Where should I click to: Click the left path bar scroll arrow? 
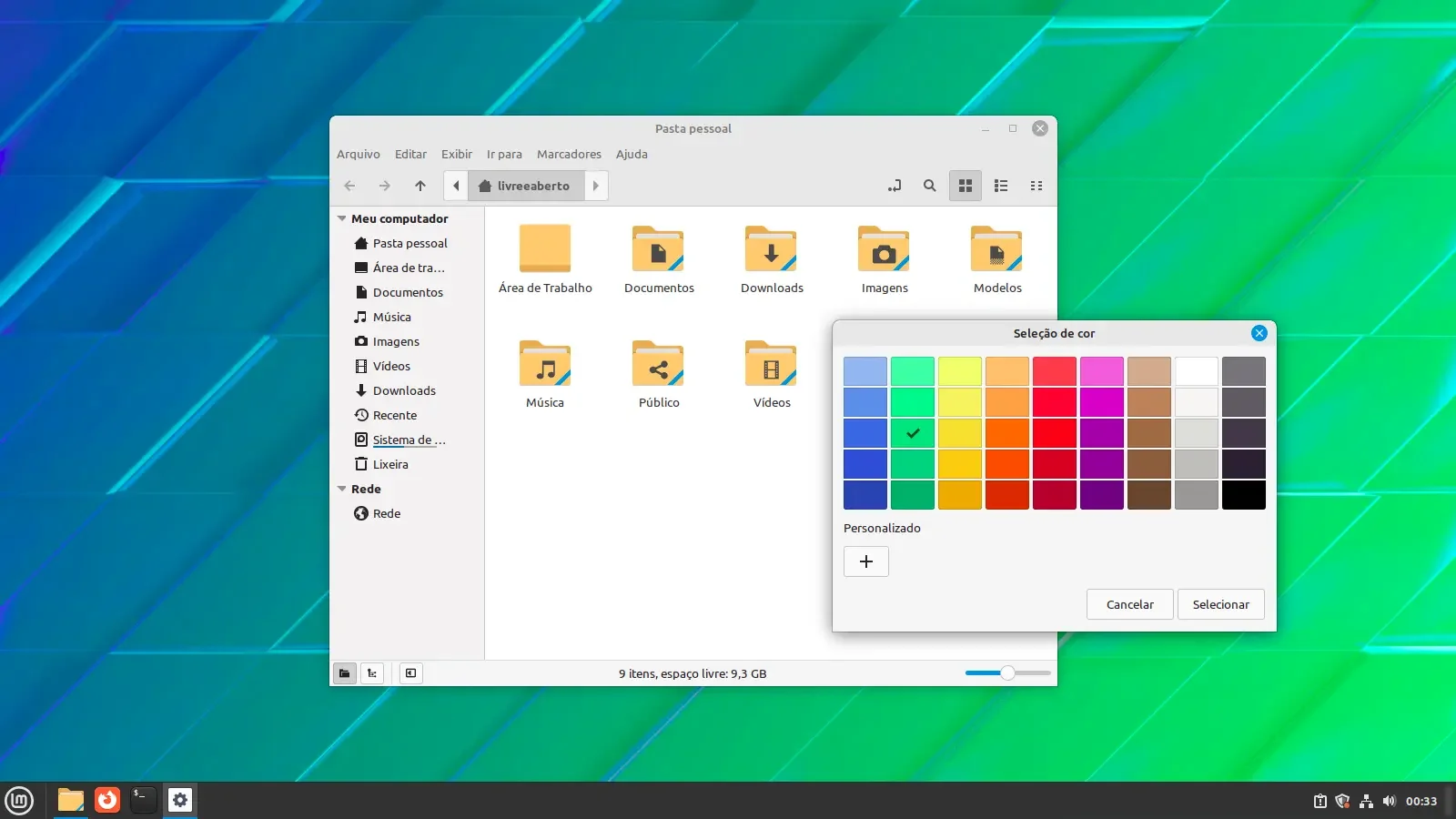(456, 186)
